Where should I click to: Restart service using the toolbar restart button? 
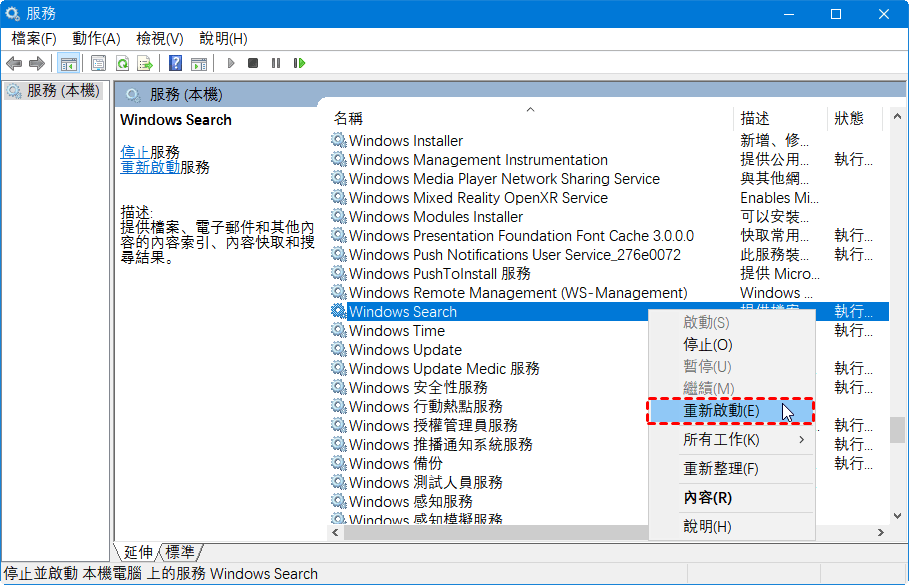click(299, 63)
